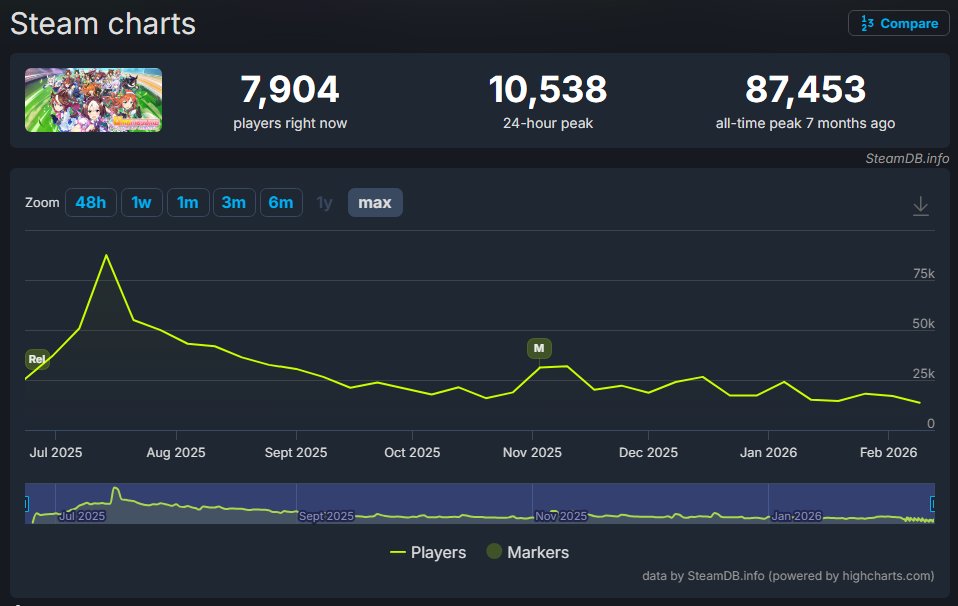Screen dimensions: 958x606
Task: Click the navigator Jan 2026 label
Action: 796,516
